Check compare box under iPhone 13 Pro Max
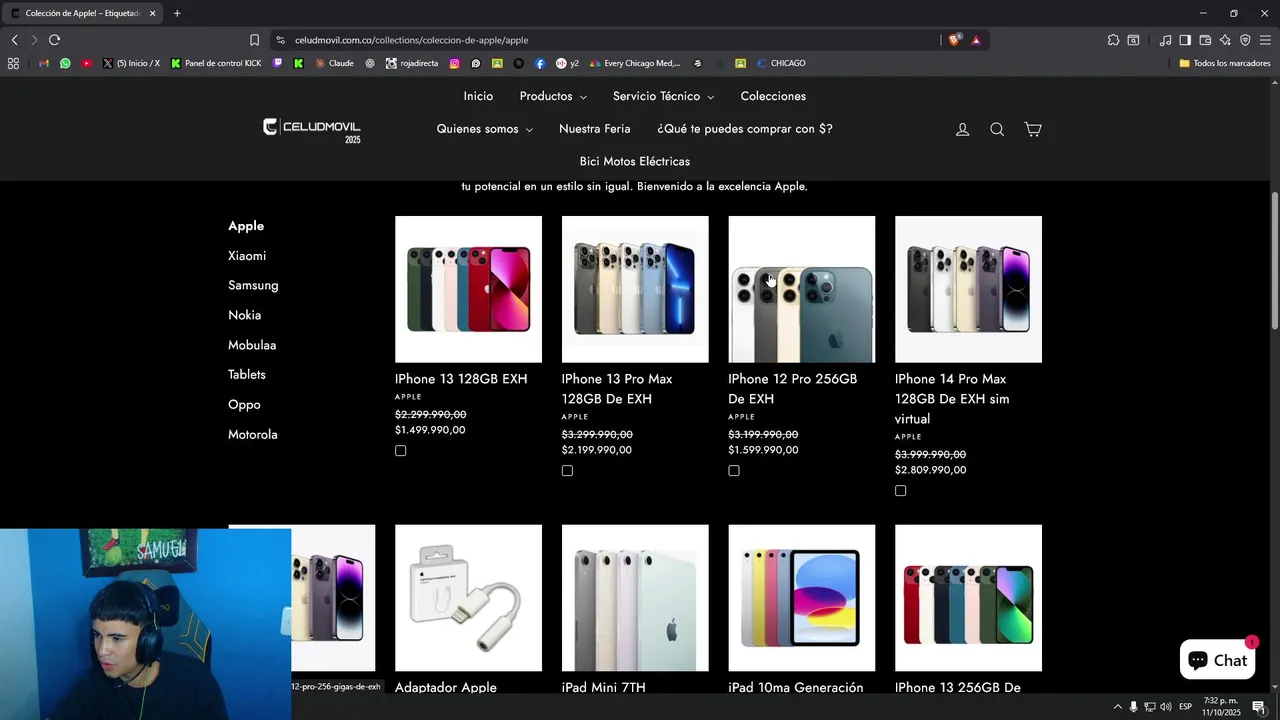Viewport: 1280px width, 720px height. point(567,471)
